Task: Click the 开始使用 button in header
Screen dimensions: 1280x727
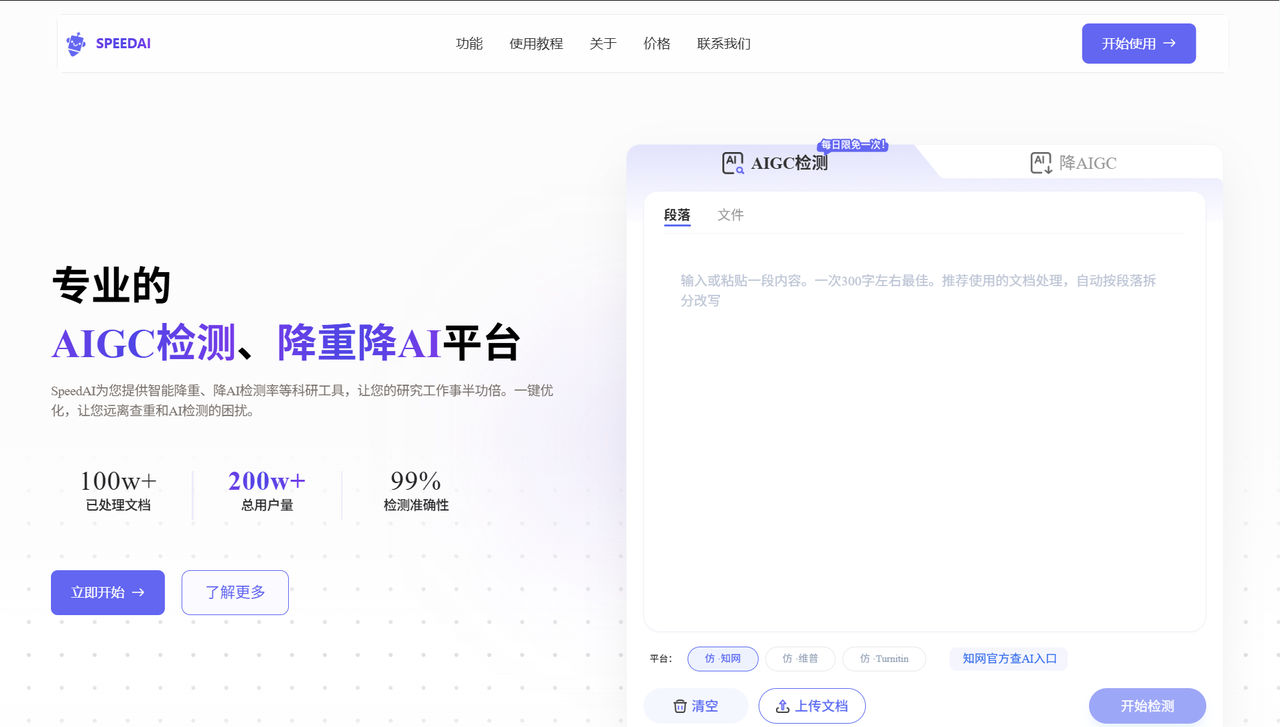Action: point(1139,44)
